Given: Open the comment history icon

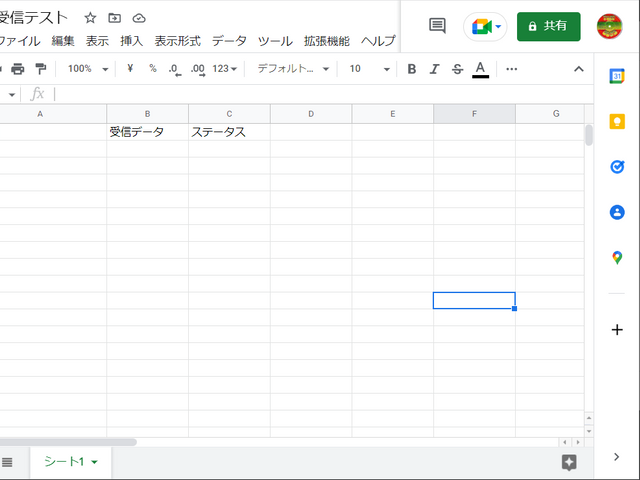Looking at the screenshot, I should coord(437,26).
